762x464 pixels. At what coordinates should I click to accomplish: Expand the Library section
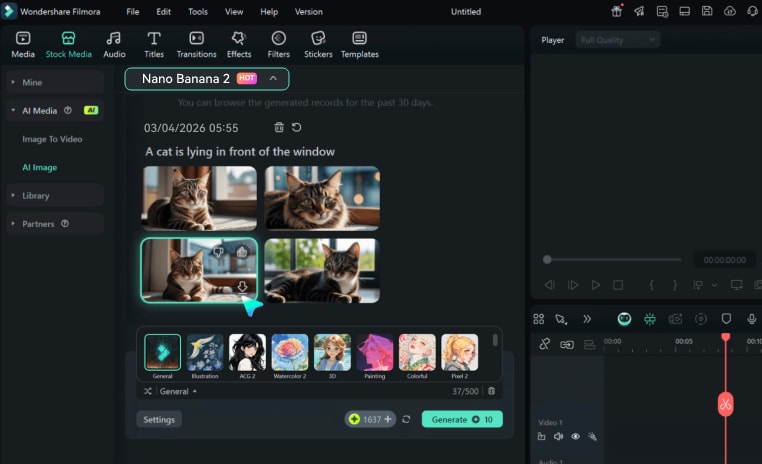(55, 196)
